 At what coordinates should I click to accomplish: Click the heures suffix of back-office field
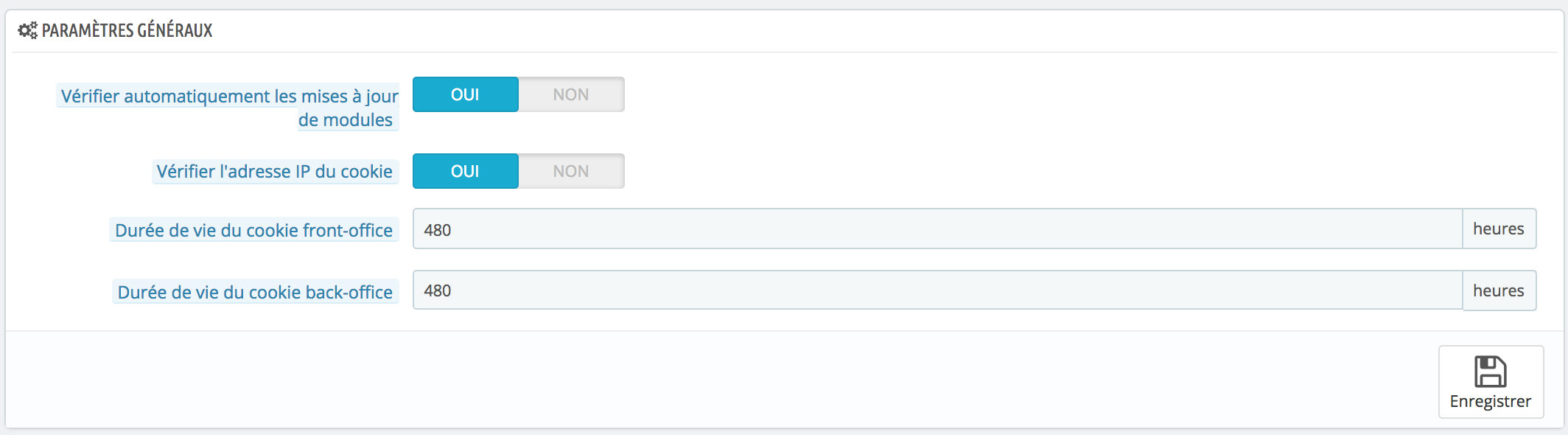click(1499, 290)
